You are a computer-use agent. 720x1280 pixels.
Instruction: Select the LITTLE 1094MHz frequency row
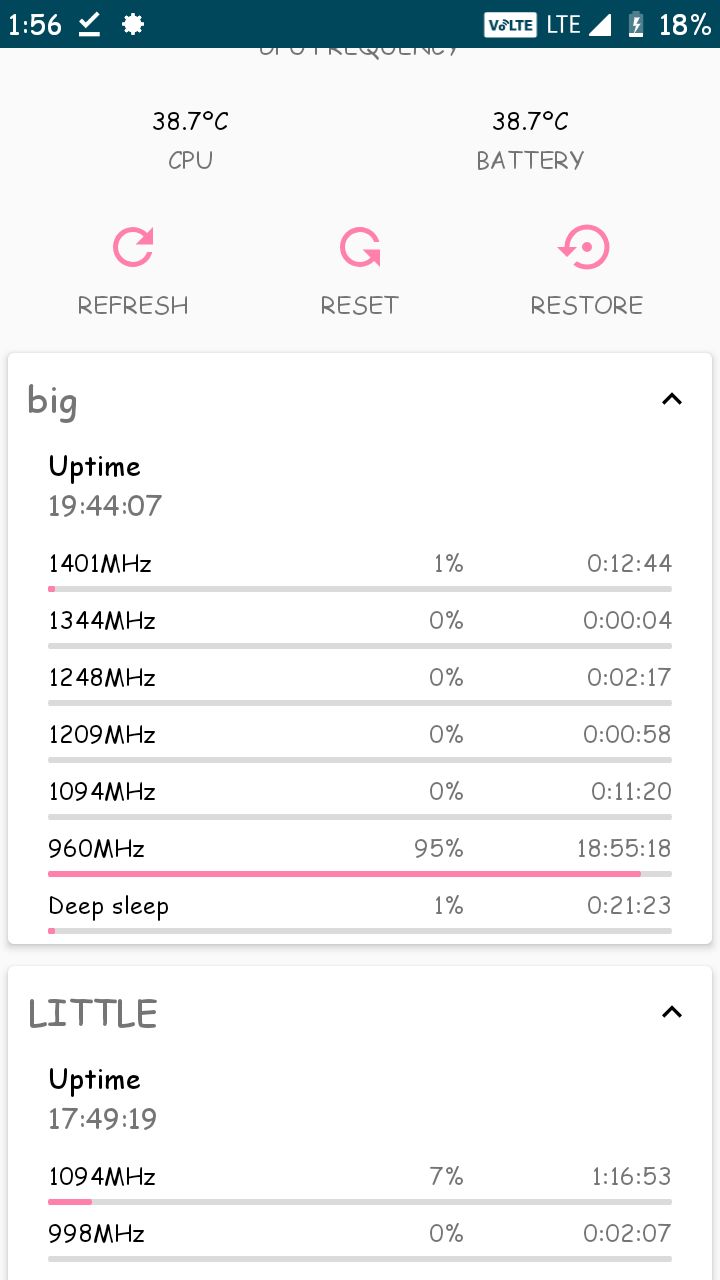coord(360,1183)
